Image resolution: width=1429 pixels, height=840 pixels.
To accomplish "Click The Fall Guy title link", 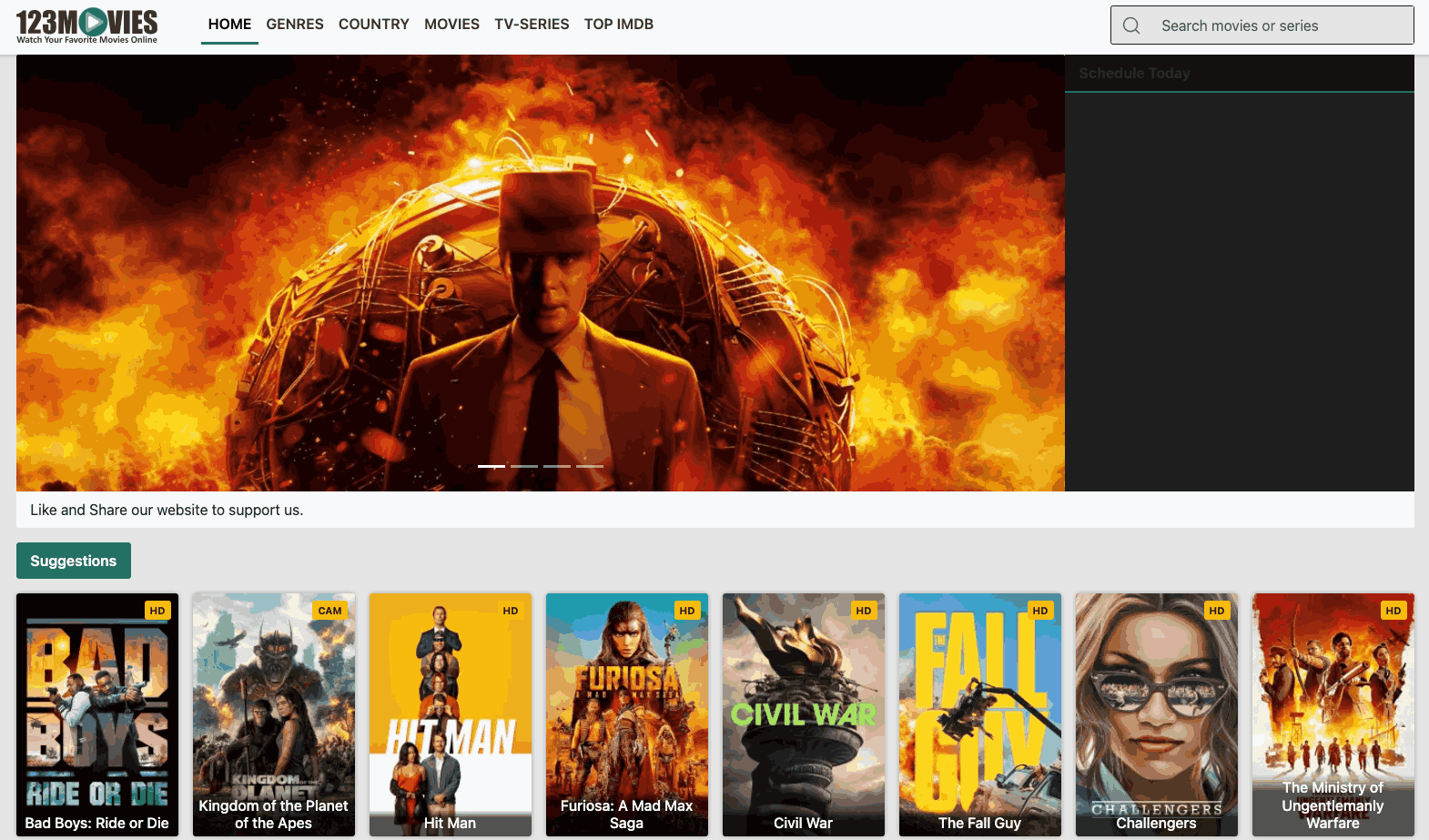I will click(980, 823).
